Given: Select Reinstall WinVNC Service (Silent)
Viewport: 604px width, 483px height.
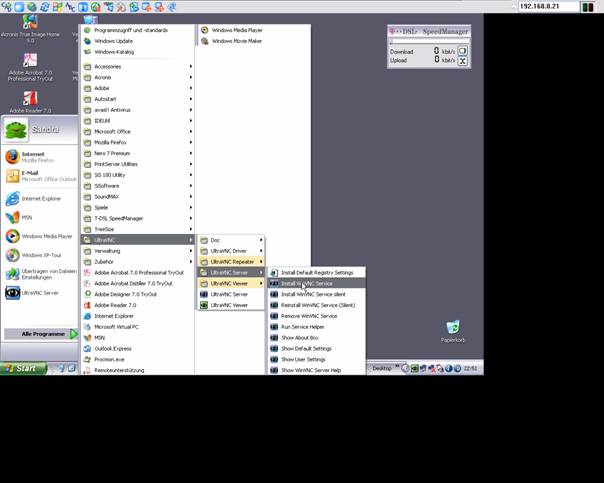Looking at the screenshot, I should pos(317,305).
